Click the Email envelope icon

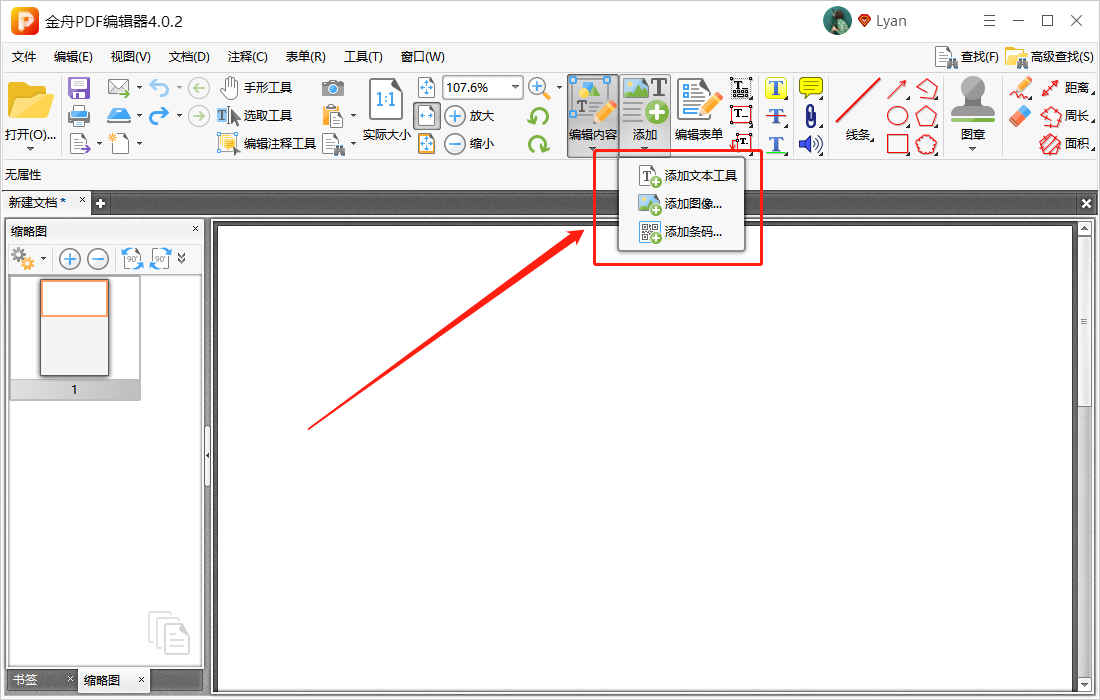click(119, 88)
